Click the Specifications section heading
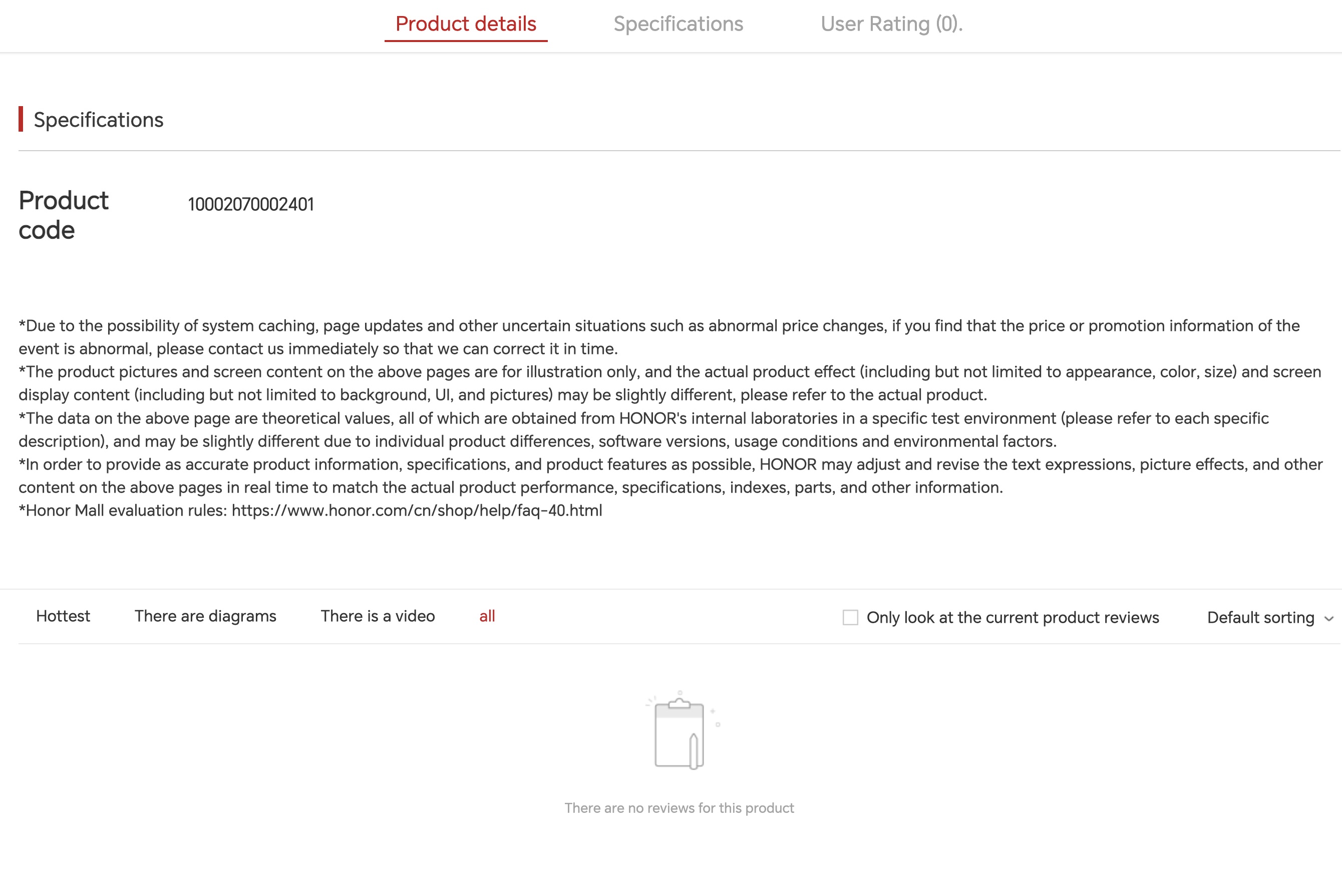 tap(98, 120)
